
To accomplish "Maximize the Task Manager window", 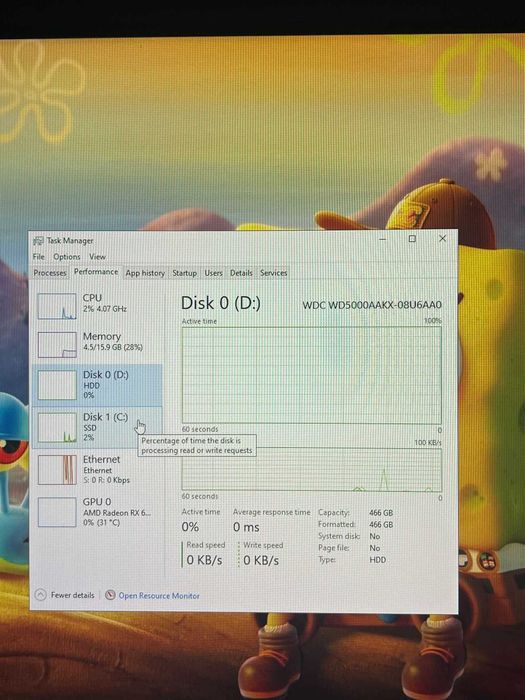I will pyautogui.click(x=412, y=238).
